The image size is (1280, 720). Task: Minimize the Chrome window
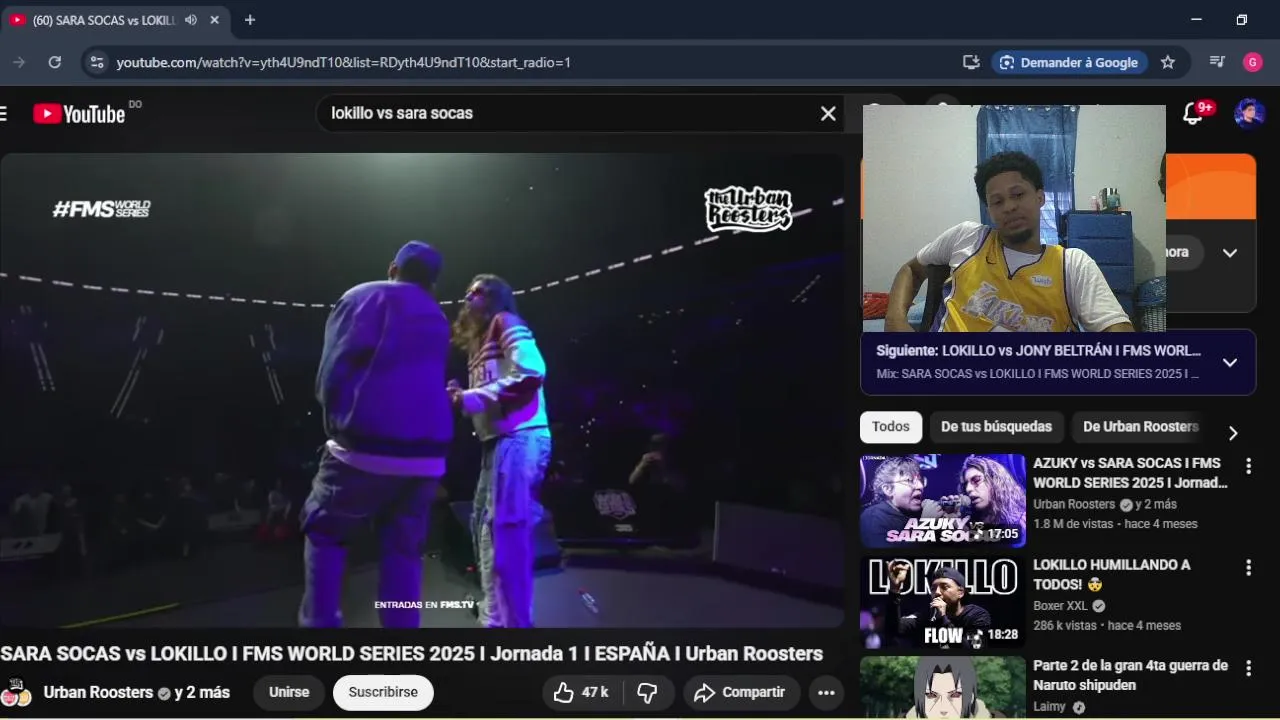[x=1196, y=20]
